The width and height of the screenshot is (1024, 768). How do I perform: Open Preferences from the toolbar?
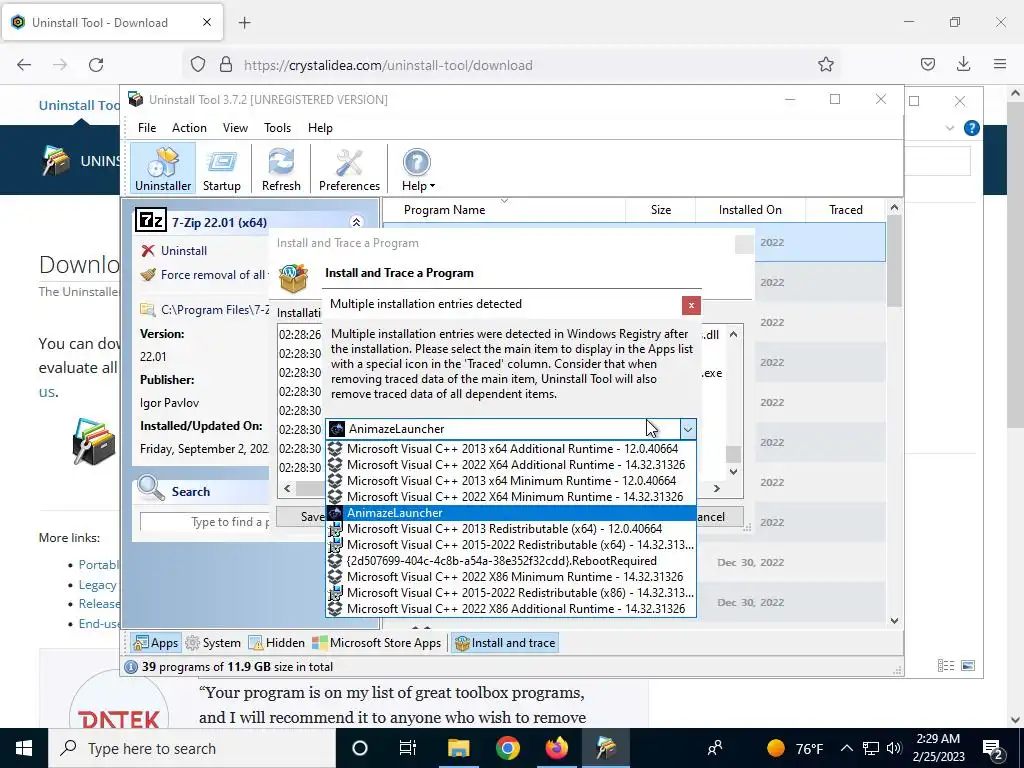tap(349, 168)
